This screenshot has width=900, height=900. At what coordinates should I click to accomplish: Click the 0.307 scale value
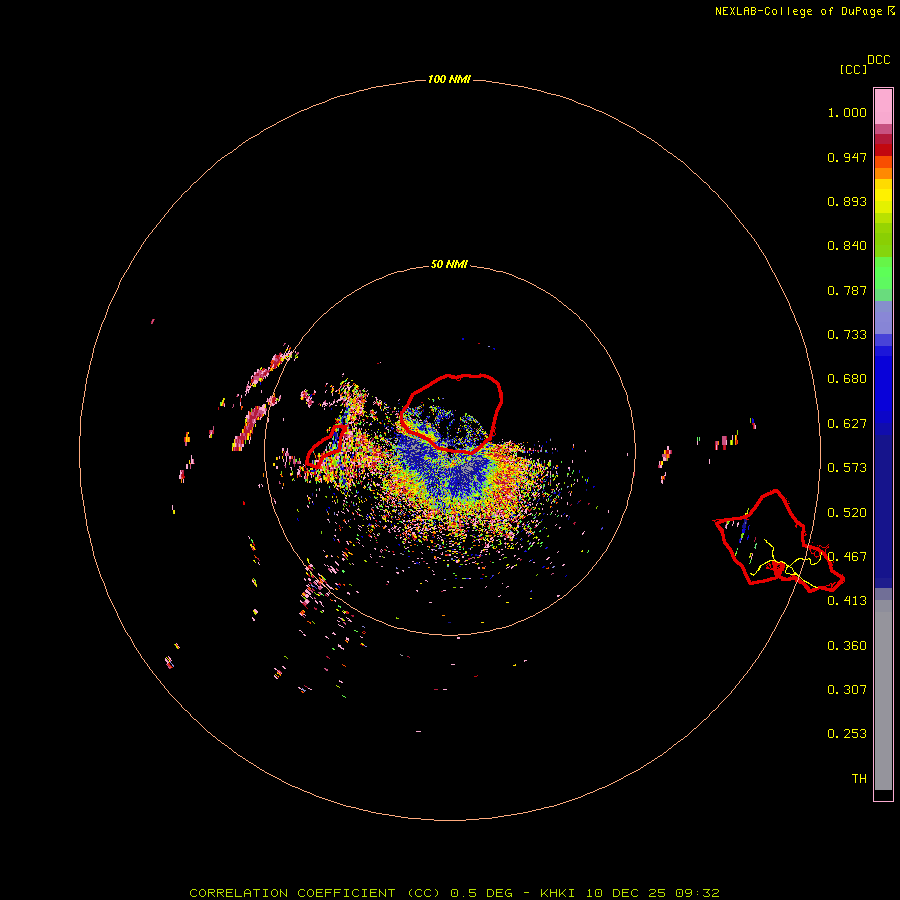[847, 689]
